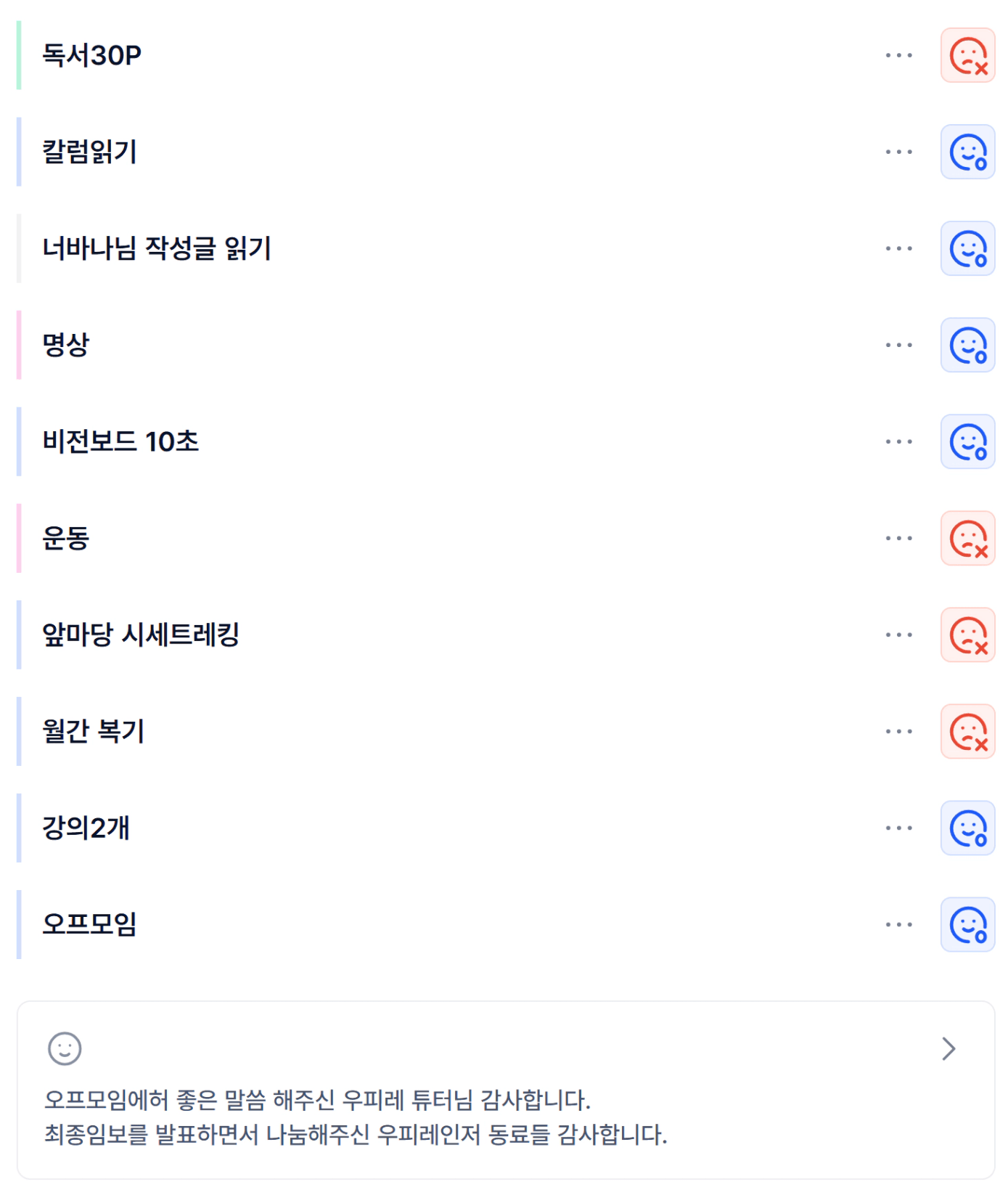Click the smiley icon for 명상
Screen dimensions: 1008x1195
point(967,346)
